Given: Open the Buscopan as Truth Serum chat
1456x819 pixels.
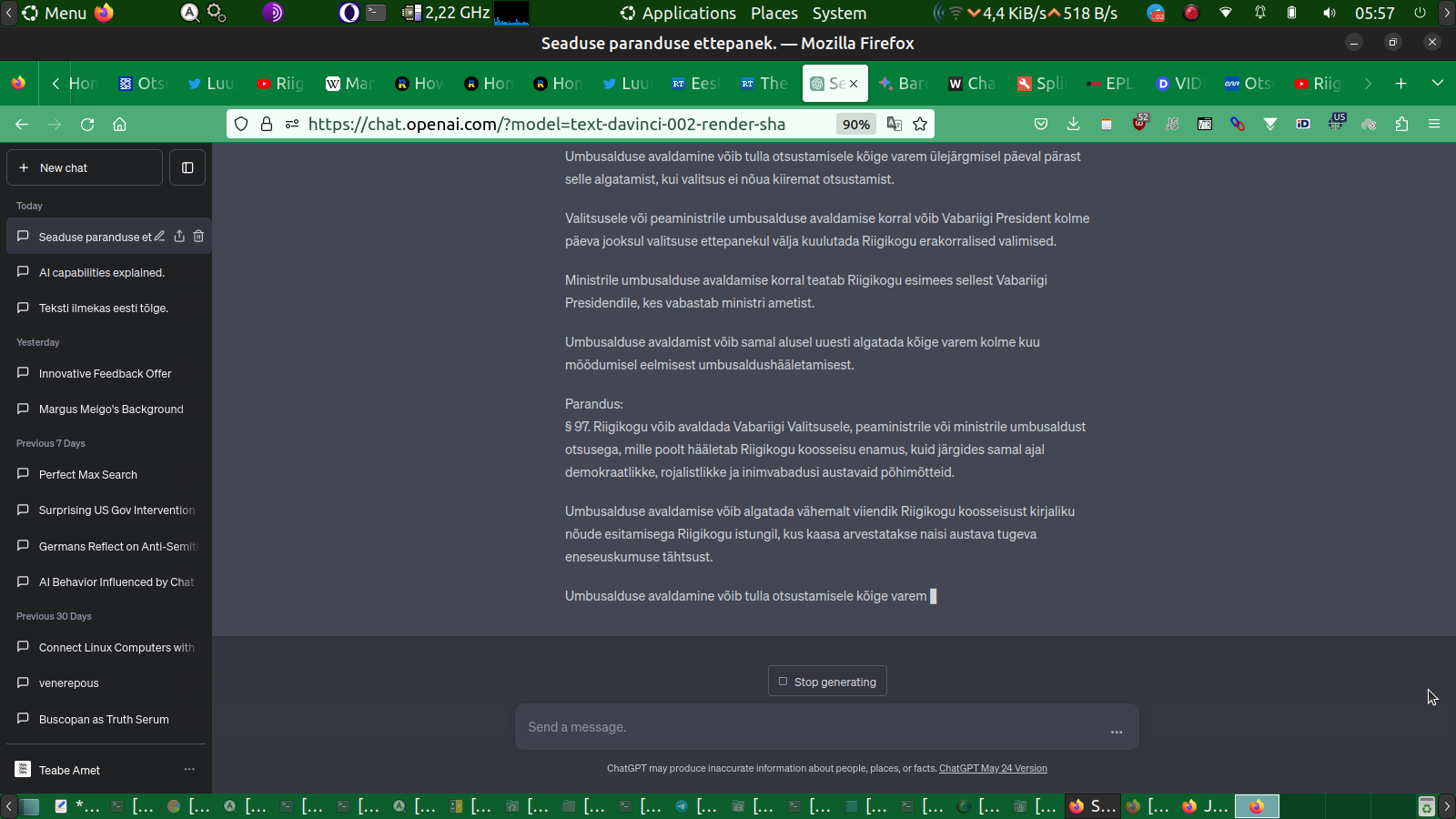Looking at the screenshot, I should tap(106, 719).
